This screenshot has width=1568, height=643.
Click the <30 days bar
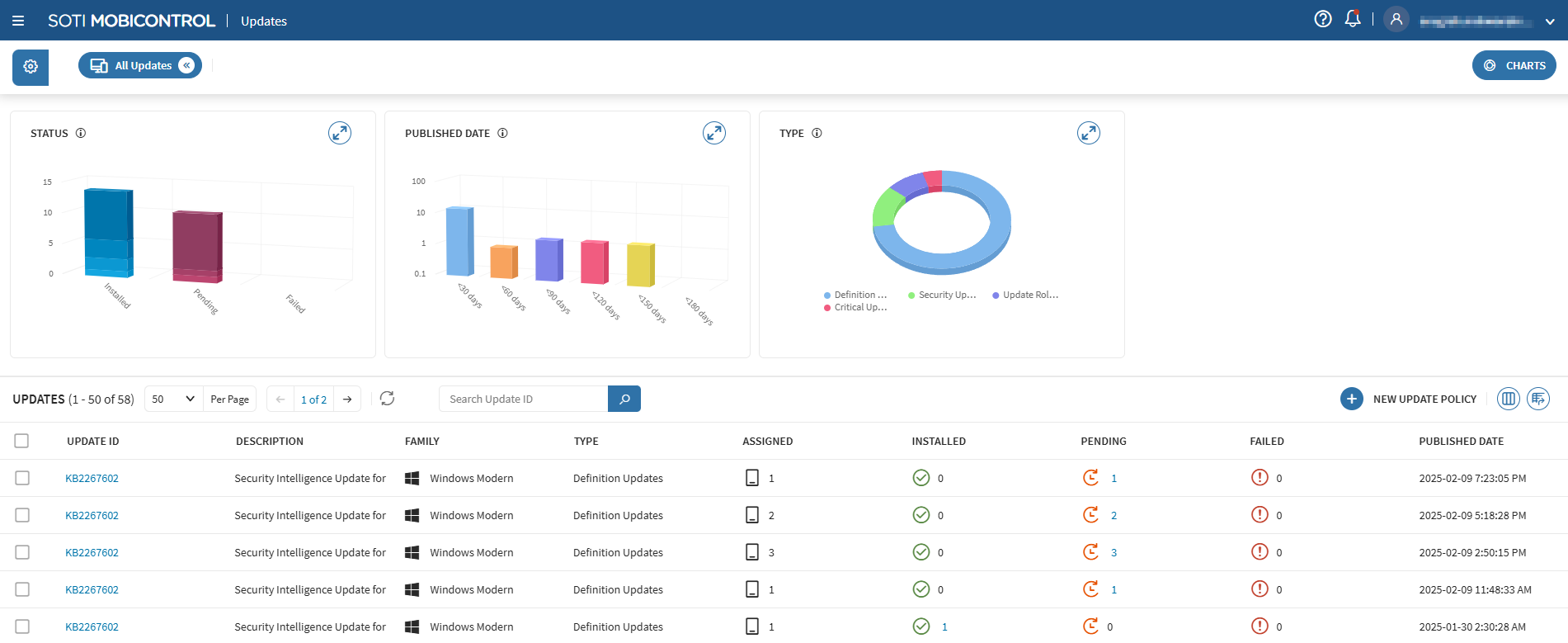pyautogui.click(x=459, y=241)
